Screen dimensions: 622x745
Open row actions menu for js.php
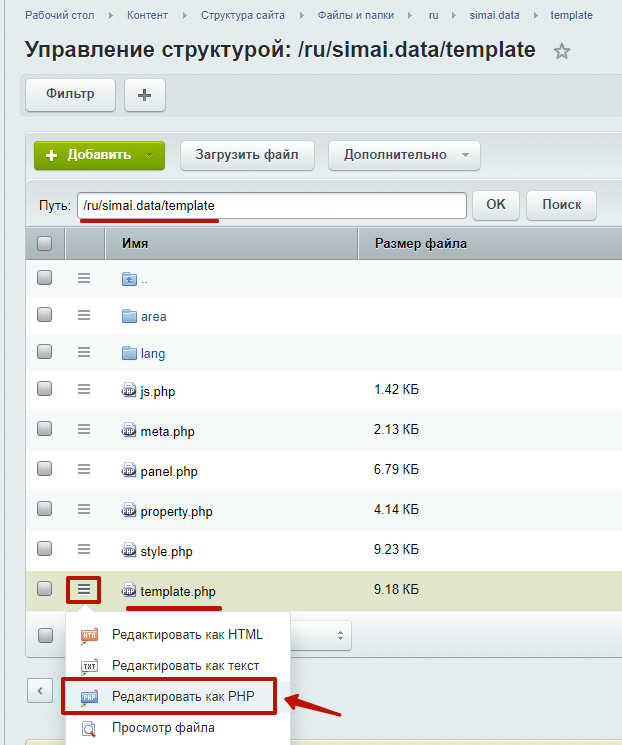click(84, 390)
